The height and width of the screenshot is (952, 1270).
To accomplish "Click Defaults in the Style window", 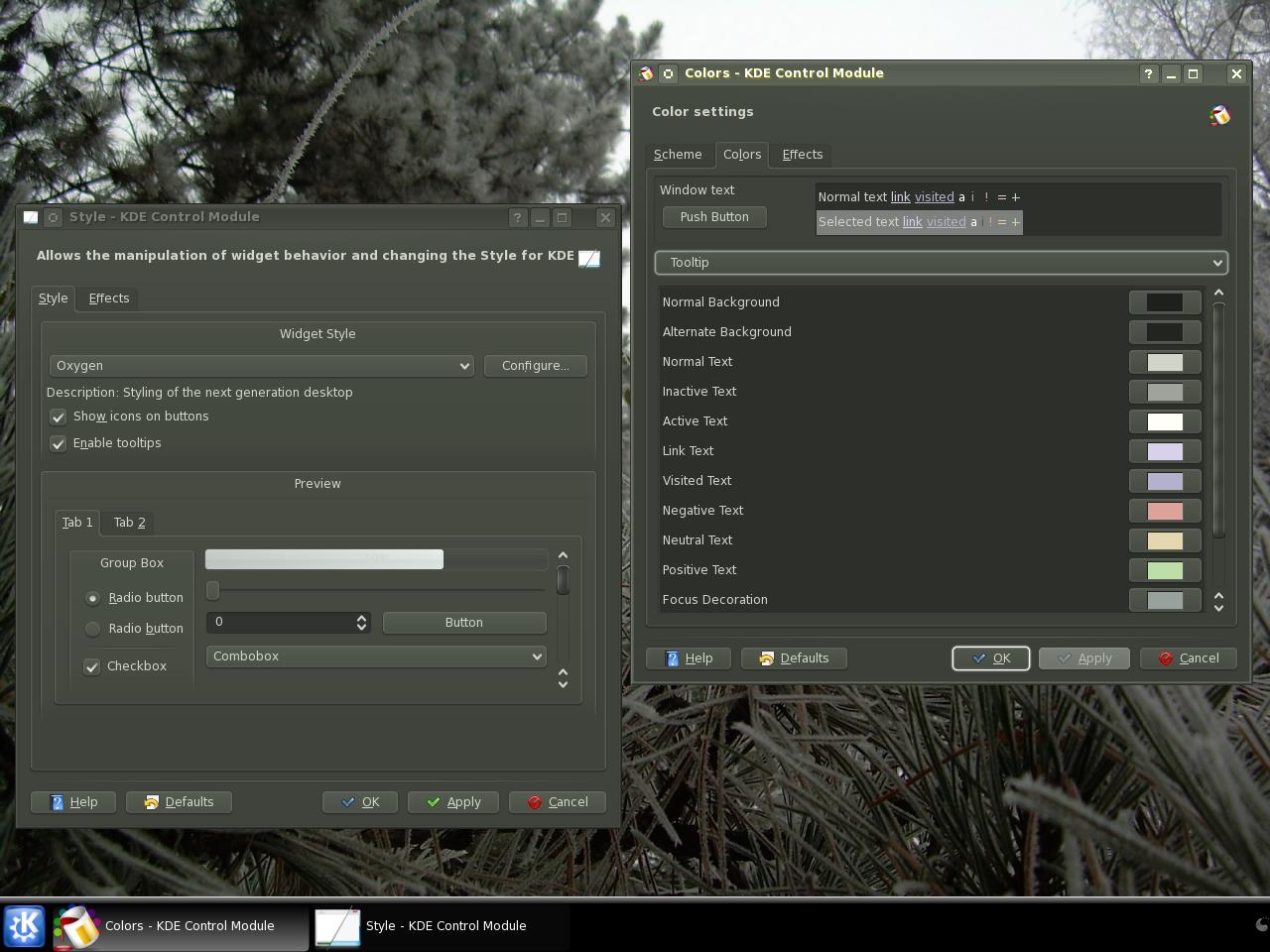I will (179, 802).
